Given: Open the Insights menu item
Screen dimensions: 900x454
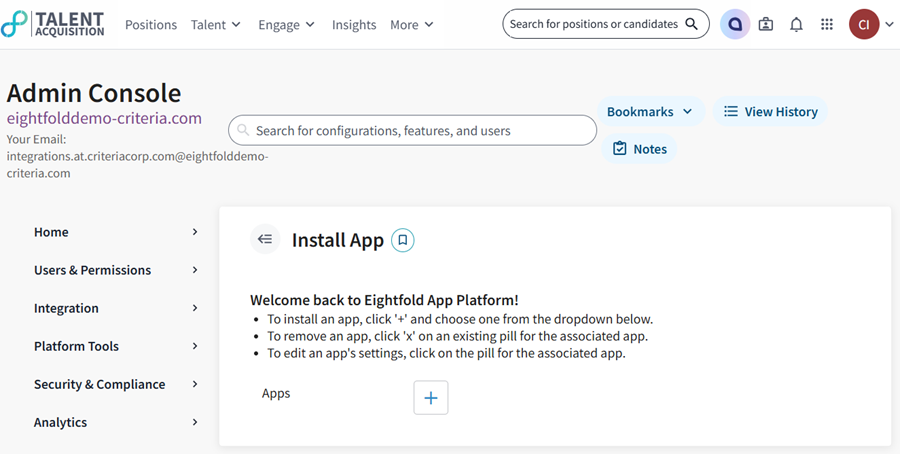Looking at the screenshot, I should coord(354,24).
